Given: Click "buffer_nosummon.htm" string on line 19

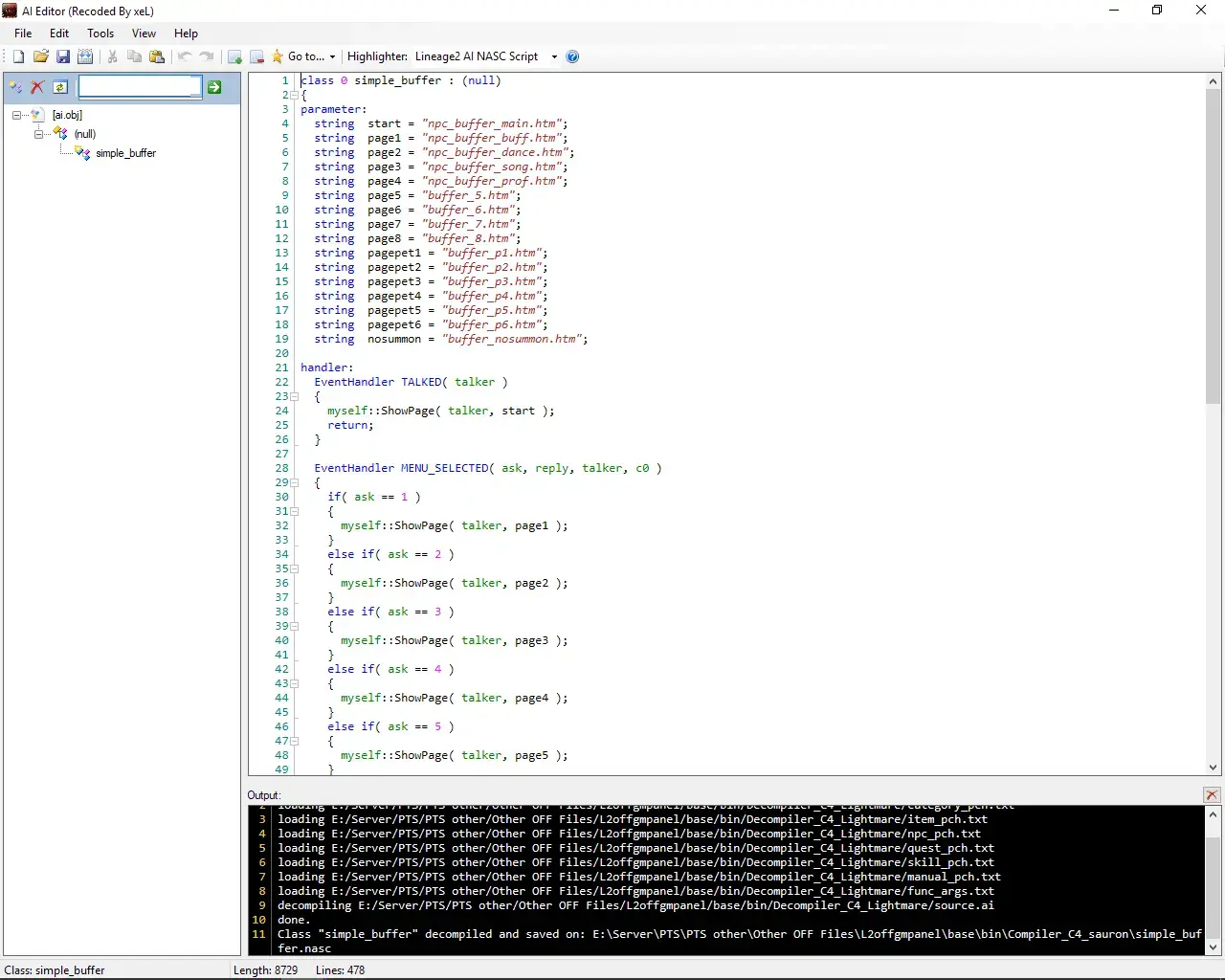Looking at the screenshot, I should coord(514,339).
